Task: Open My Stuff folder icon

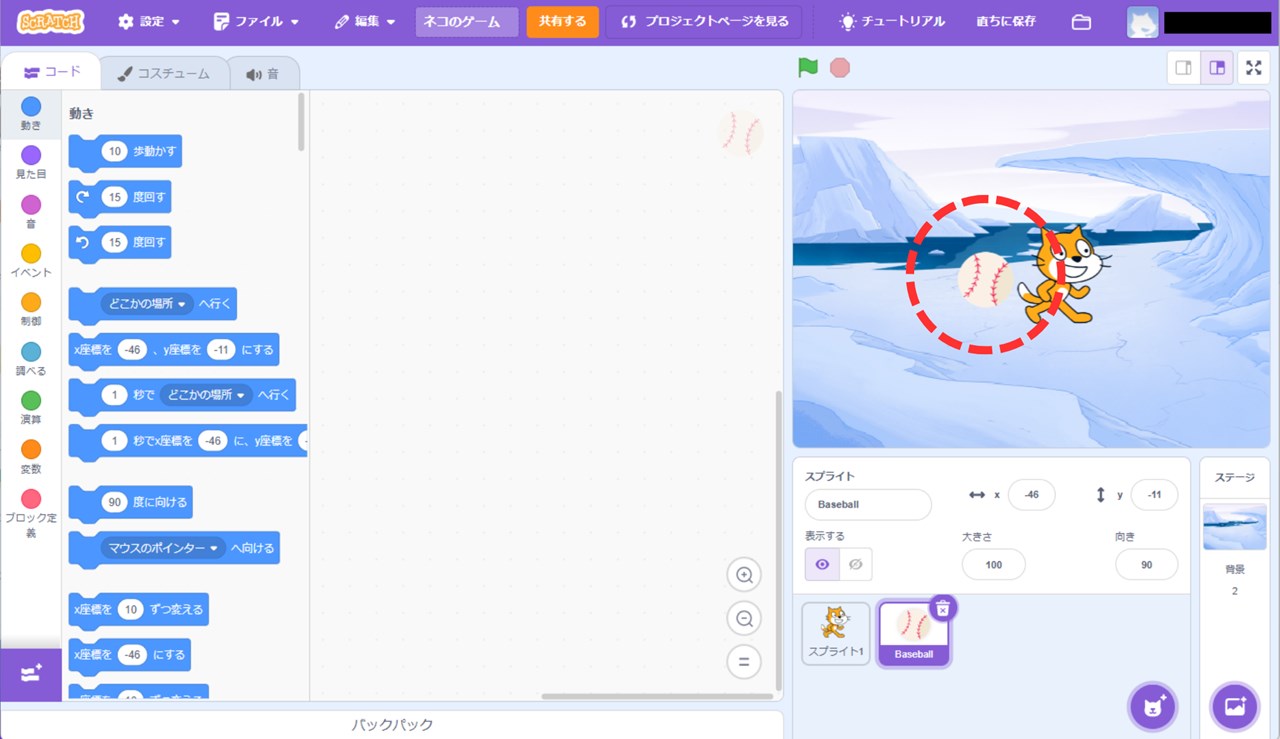Action: click(x=1081, y=22)
